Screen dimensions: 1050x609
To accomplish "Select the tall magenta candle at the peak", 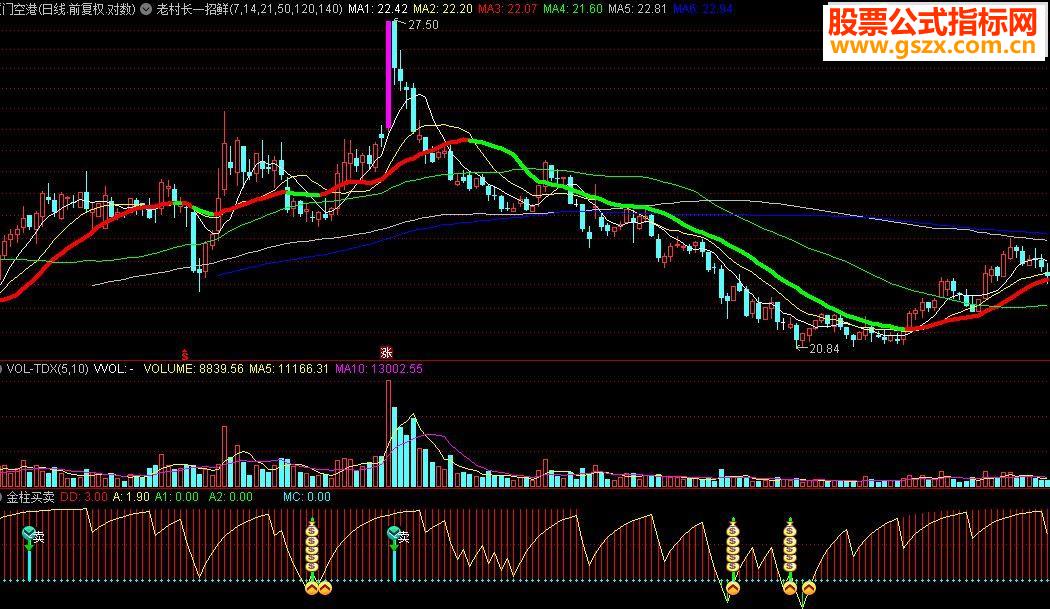I will 388,74.
